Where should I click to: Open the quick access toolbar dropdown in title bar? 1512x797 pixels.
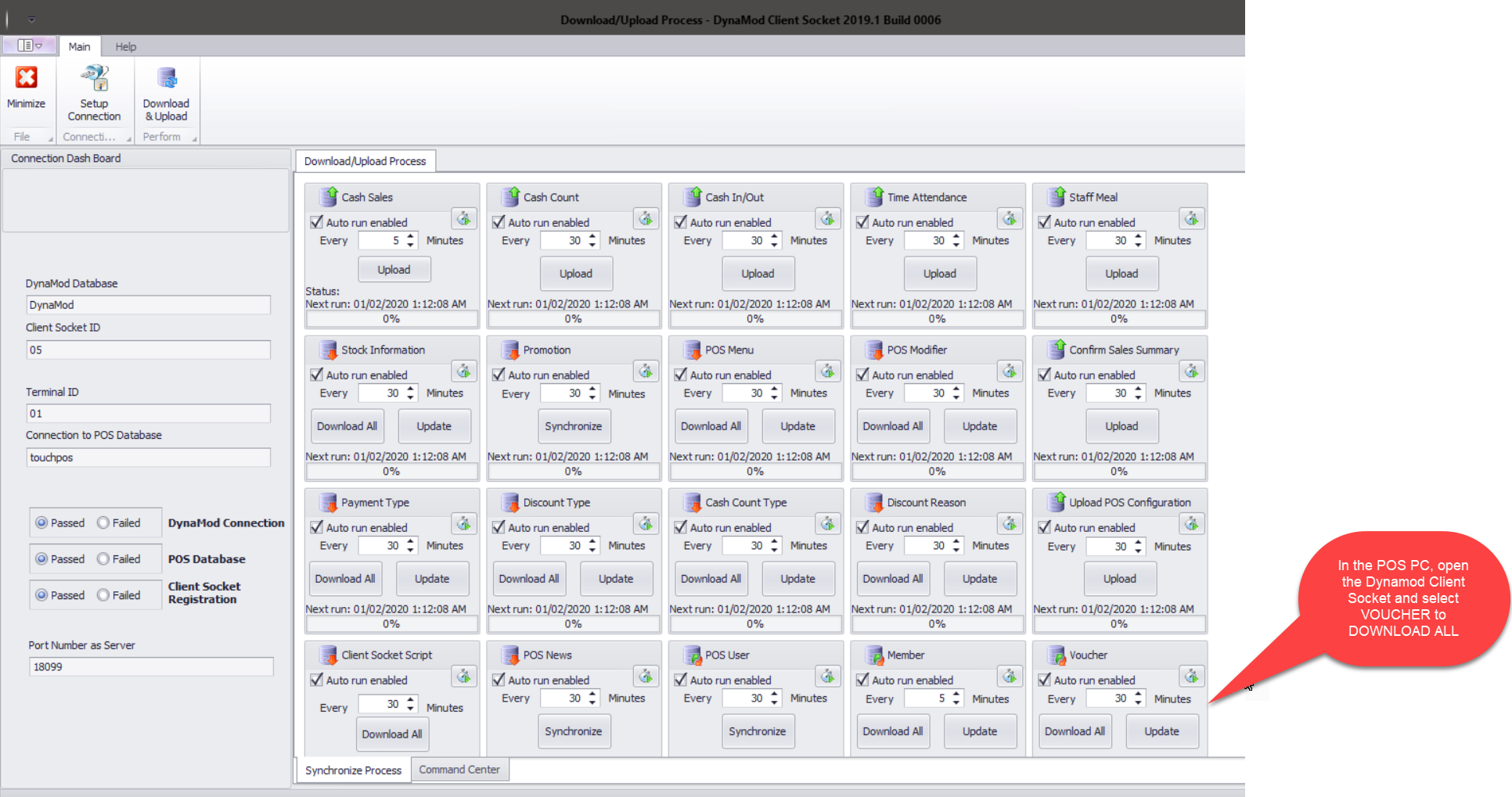(x=31, y=20)
